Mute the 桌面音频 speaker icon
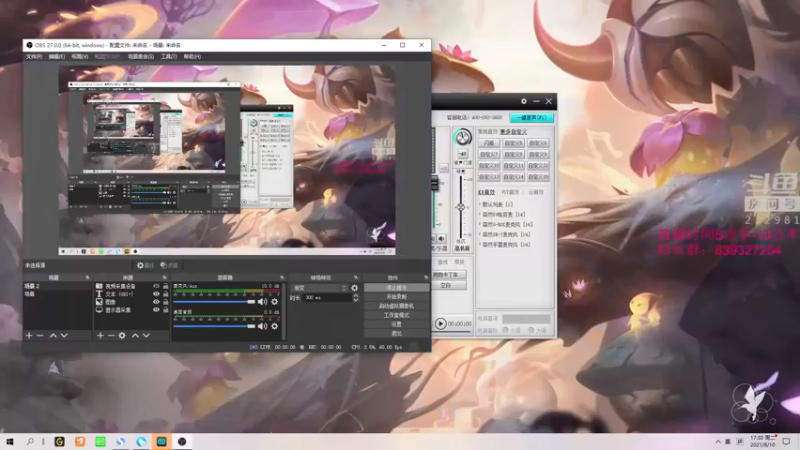Image resolution: width=800 pixels, height=450 pixels. (x=262, y=326)
